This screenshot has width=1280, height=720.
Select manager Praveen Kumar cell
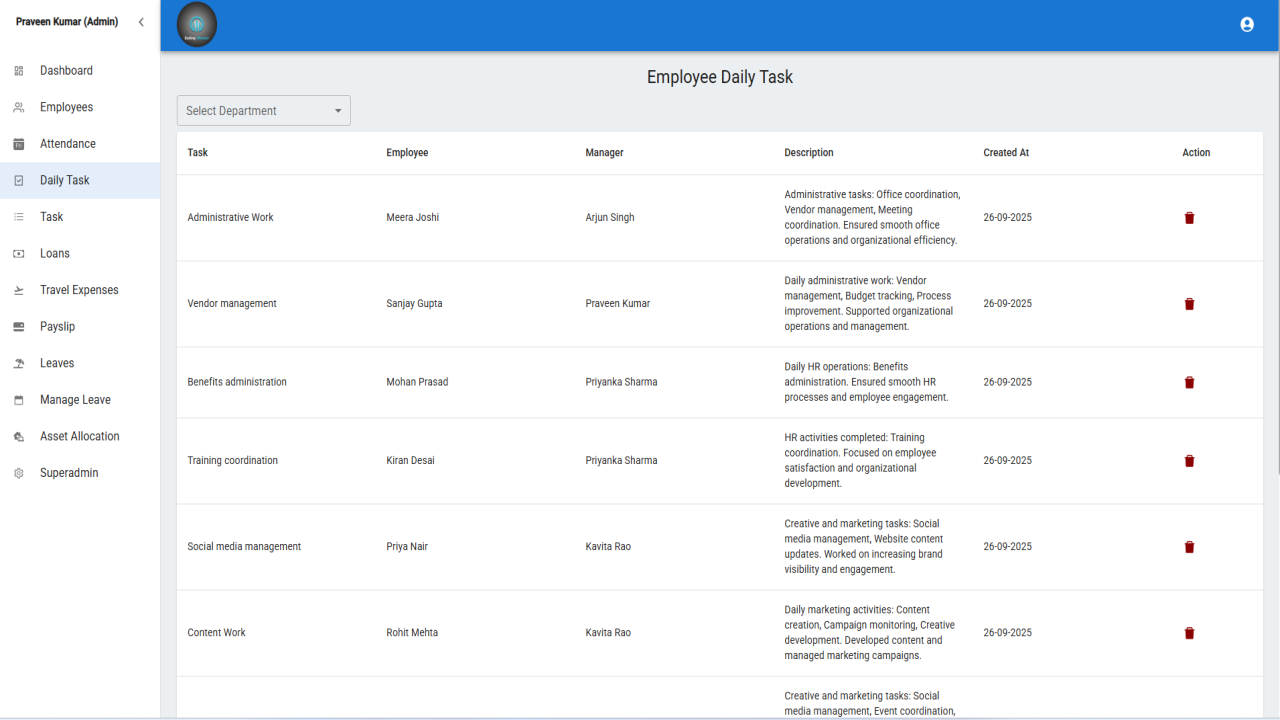(x=618, y=304)
